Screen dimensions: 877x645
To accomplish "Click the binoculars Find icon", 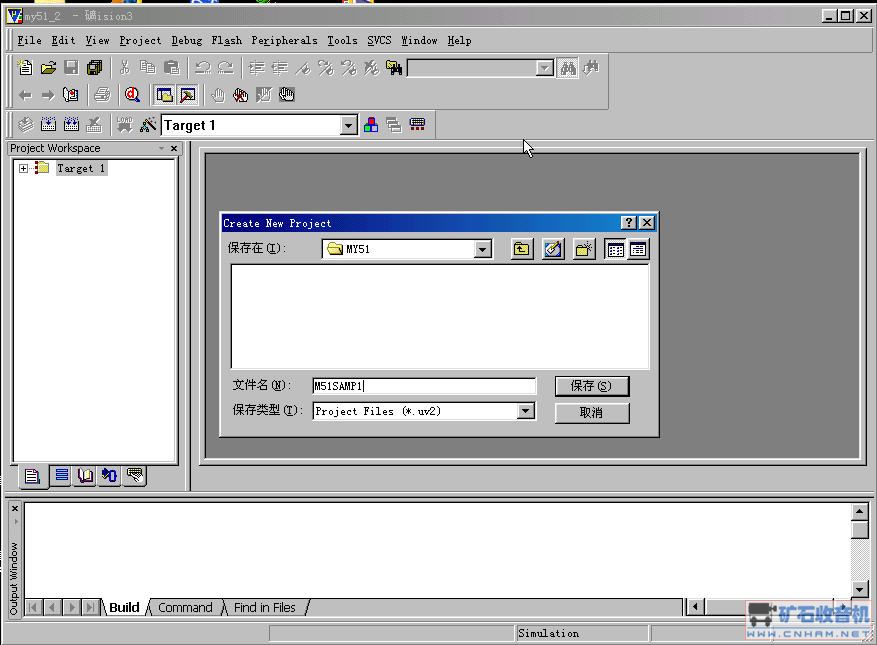I will tap(568, 68).
